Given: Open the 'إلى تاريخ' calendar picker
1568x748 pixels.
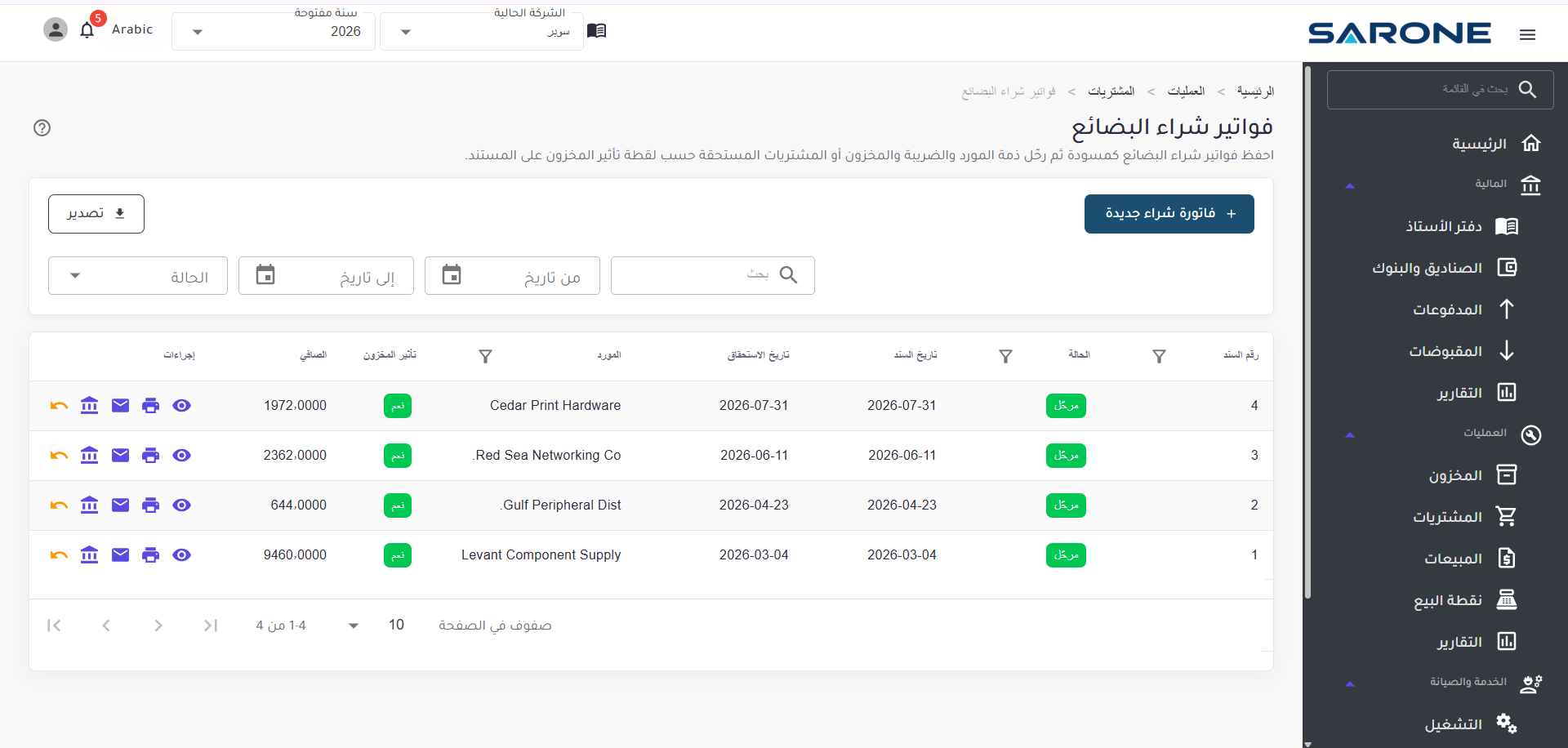Looking at the screenshot, I should click(265, 275).
